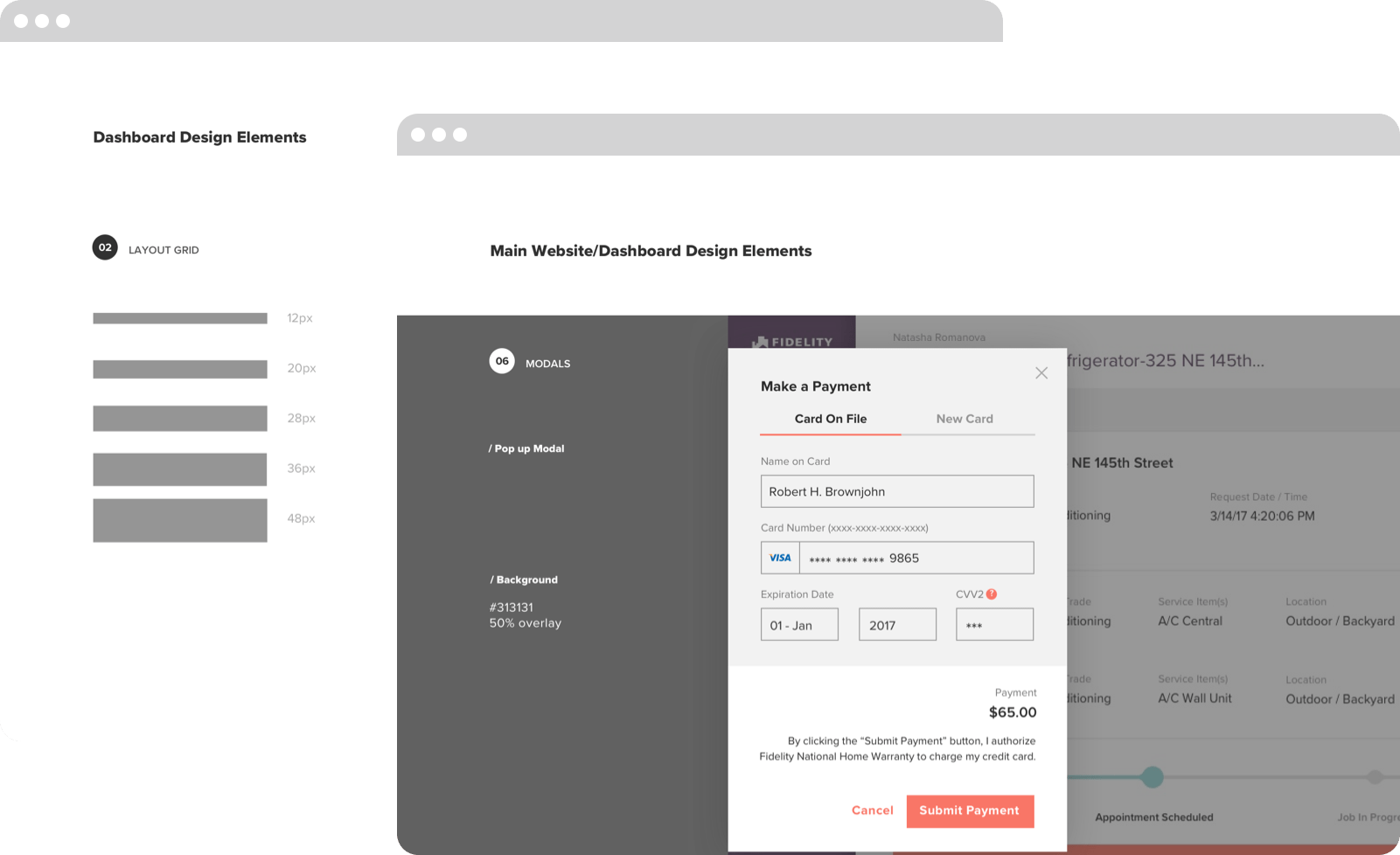The height and width of the screenshot is (855, 1400).
Task: Click the 02 Layout Grid number badge
Action: pos(105,248)
